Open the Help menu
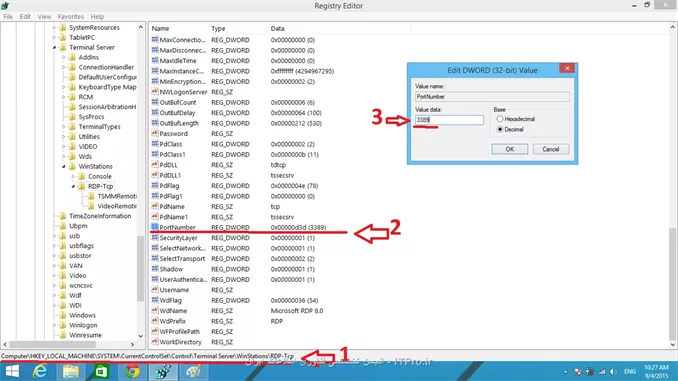Viewport: 678px width, 381px height. tap(97, 16)
